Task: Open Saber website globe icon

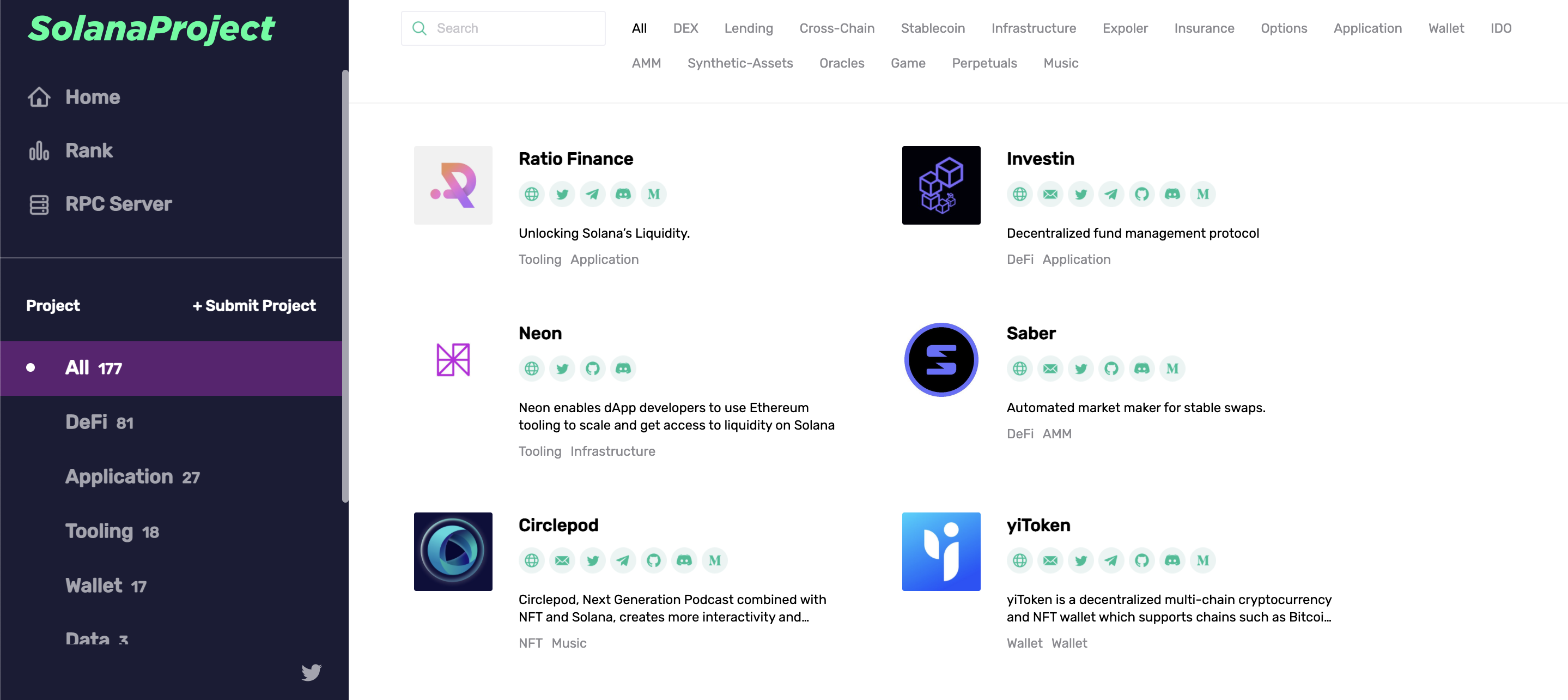Action: coord(1019,369)
